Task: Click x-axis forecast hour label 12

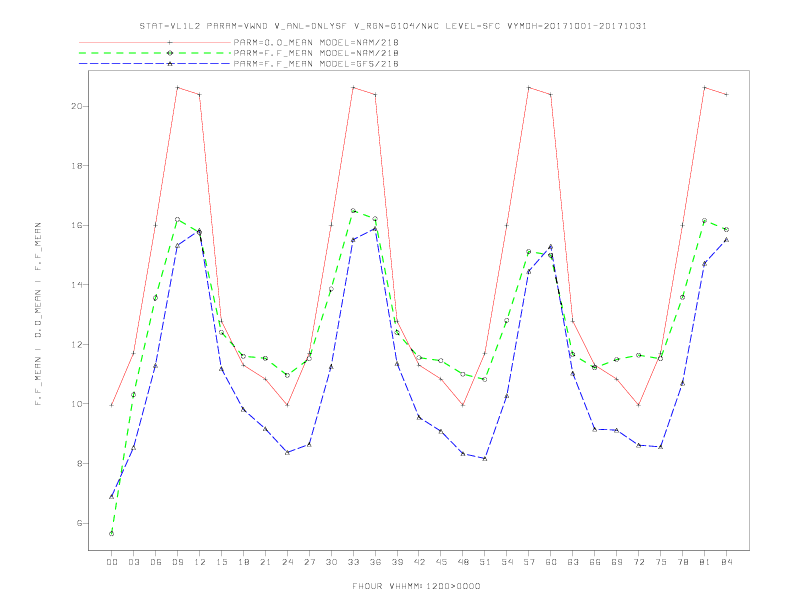Action: click(x=200, y=562)
